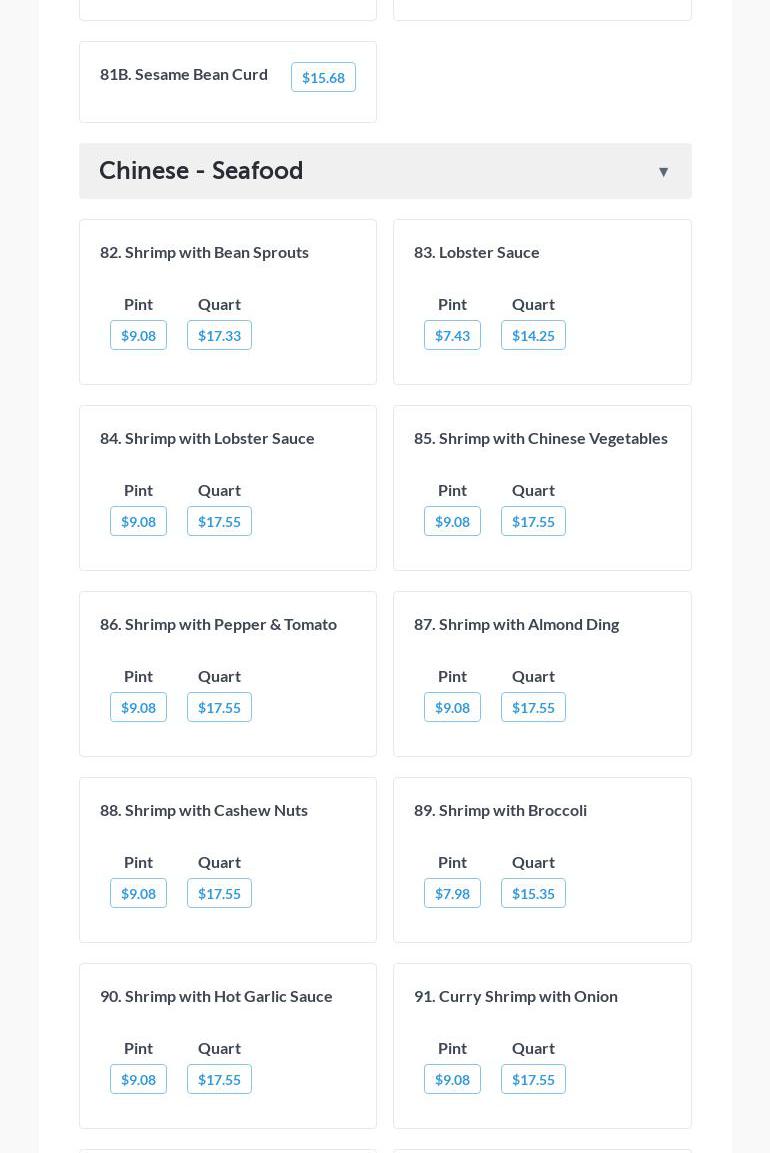770x1153 pixels.
Task: Choose Lobster Sauce Quart at $14.25
Action: click(533, 336)
